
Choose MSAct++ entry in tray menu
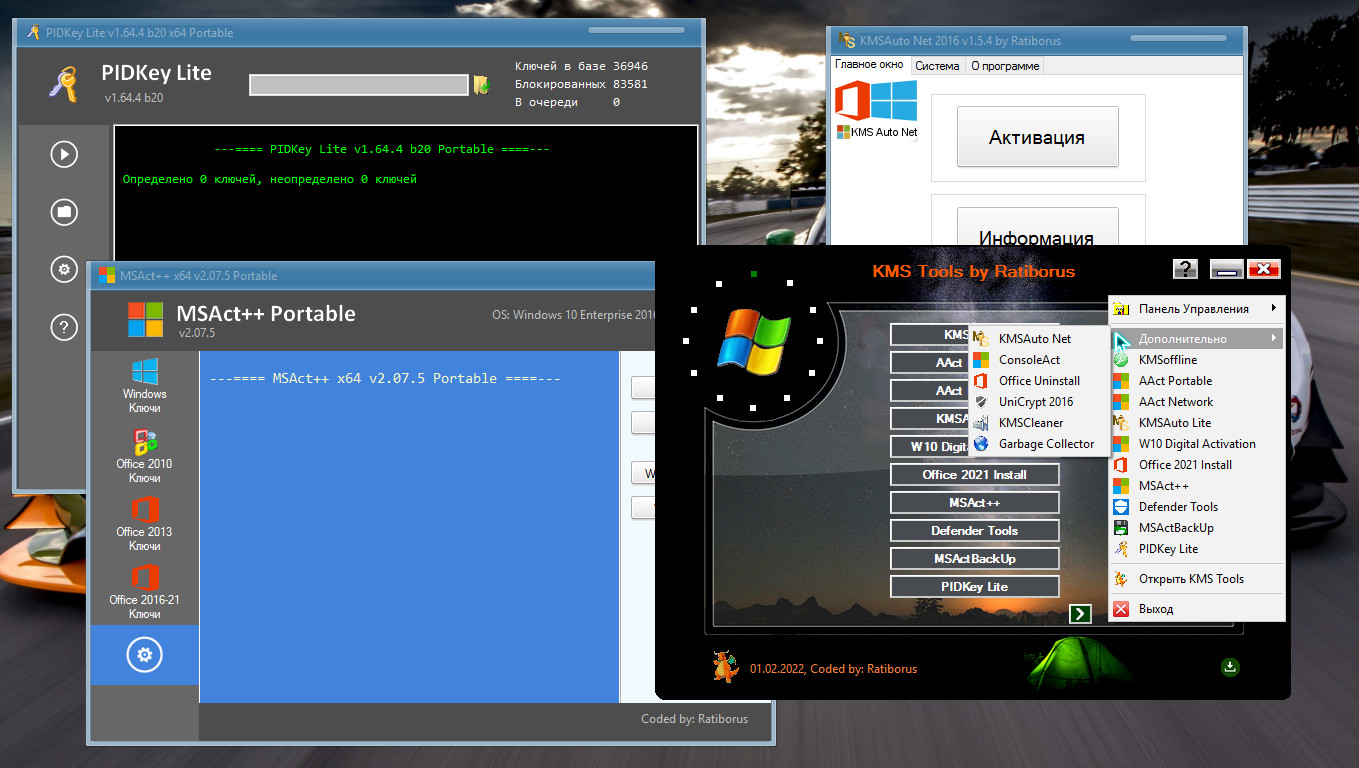tap(1196, 486)
